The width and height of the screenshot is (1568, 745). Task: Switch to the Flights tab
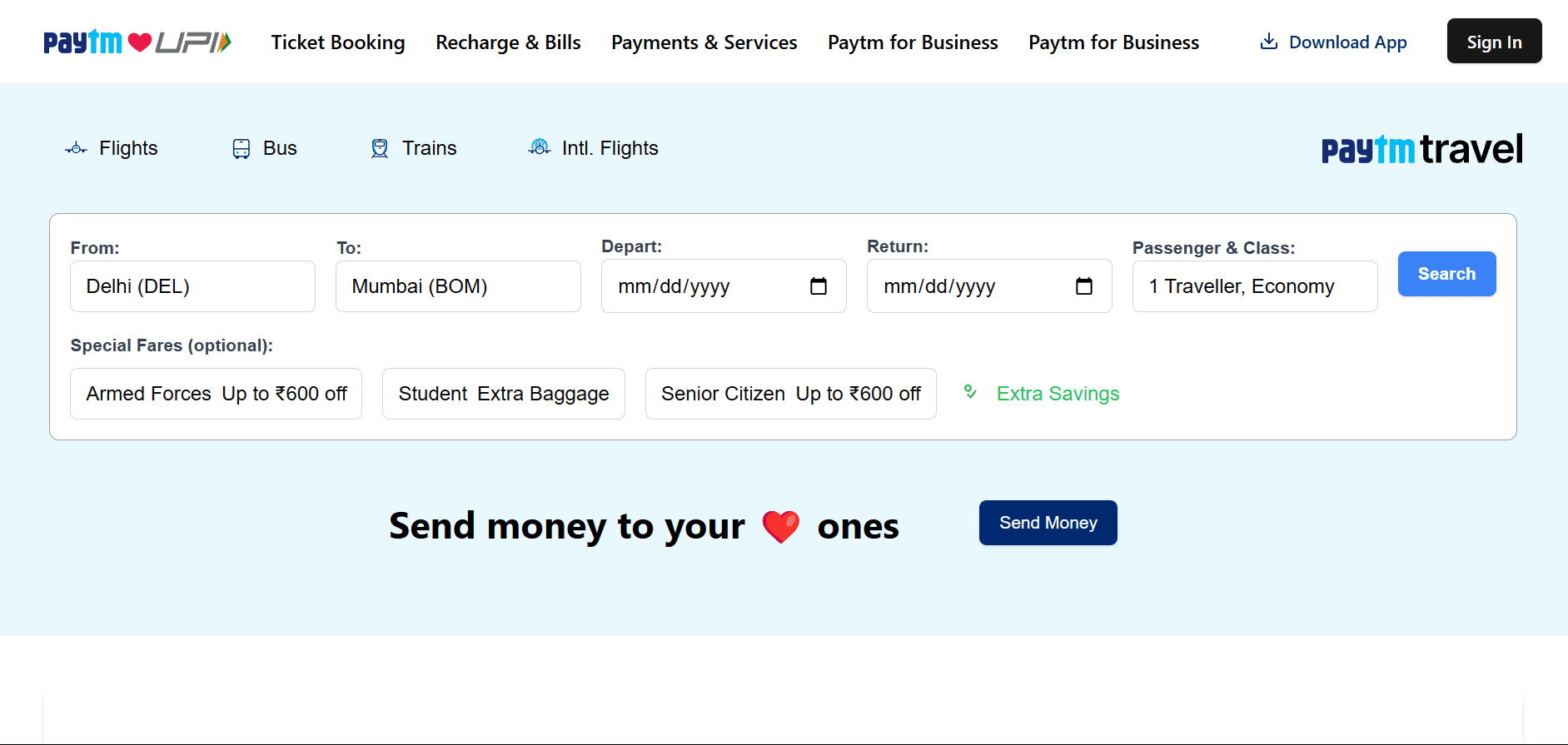tap(112, 148)
